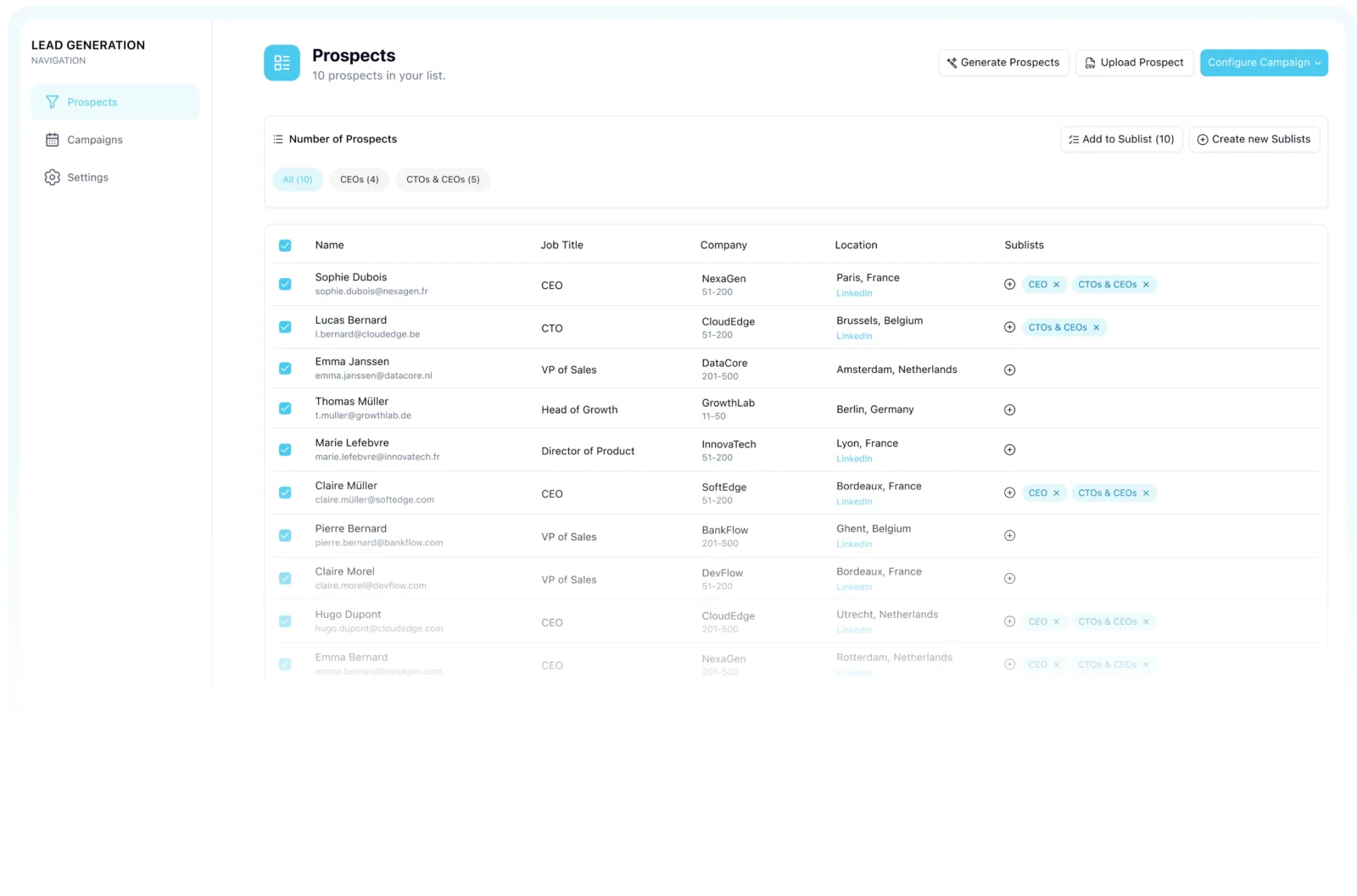Click the Location column header
1357x896 pixels.
856,245
